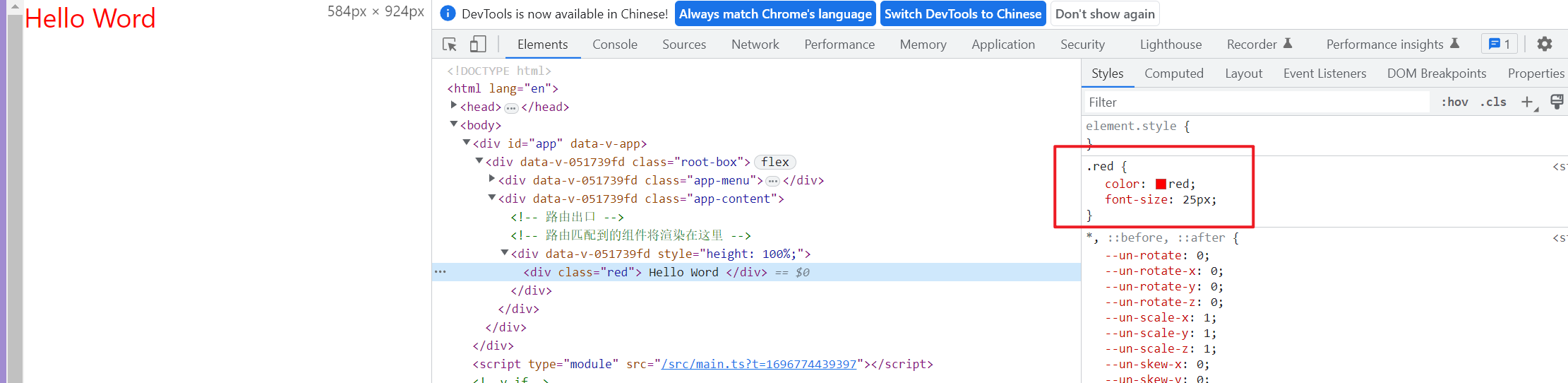Expand collapsed app-menu contents ellipsis
Image resolution: width=1568 pixels, height=383 pixels.
pos(773,181)
